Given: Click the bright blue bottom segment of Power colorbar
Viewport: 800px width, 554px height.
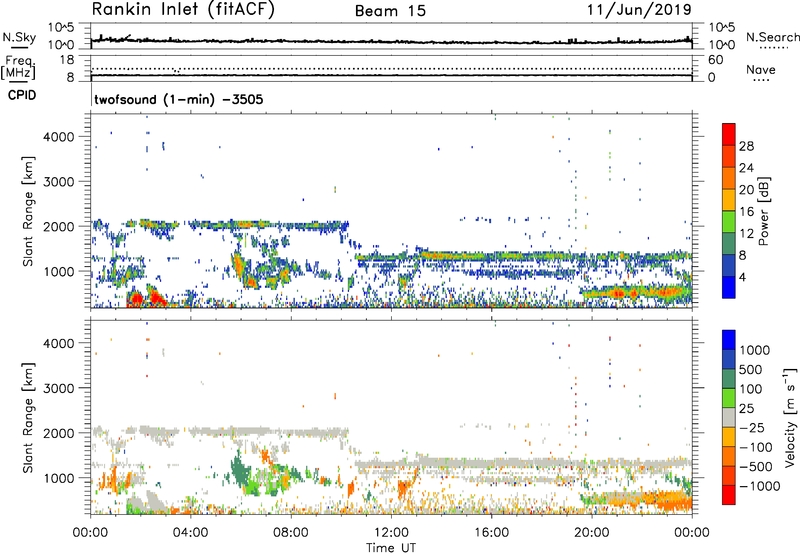Looking at the screenshot, I should [x=729, y=287].
